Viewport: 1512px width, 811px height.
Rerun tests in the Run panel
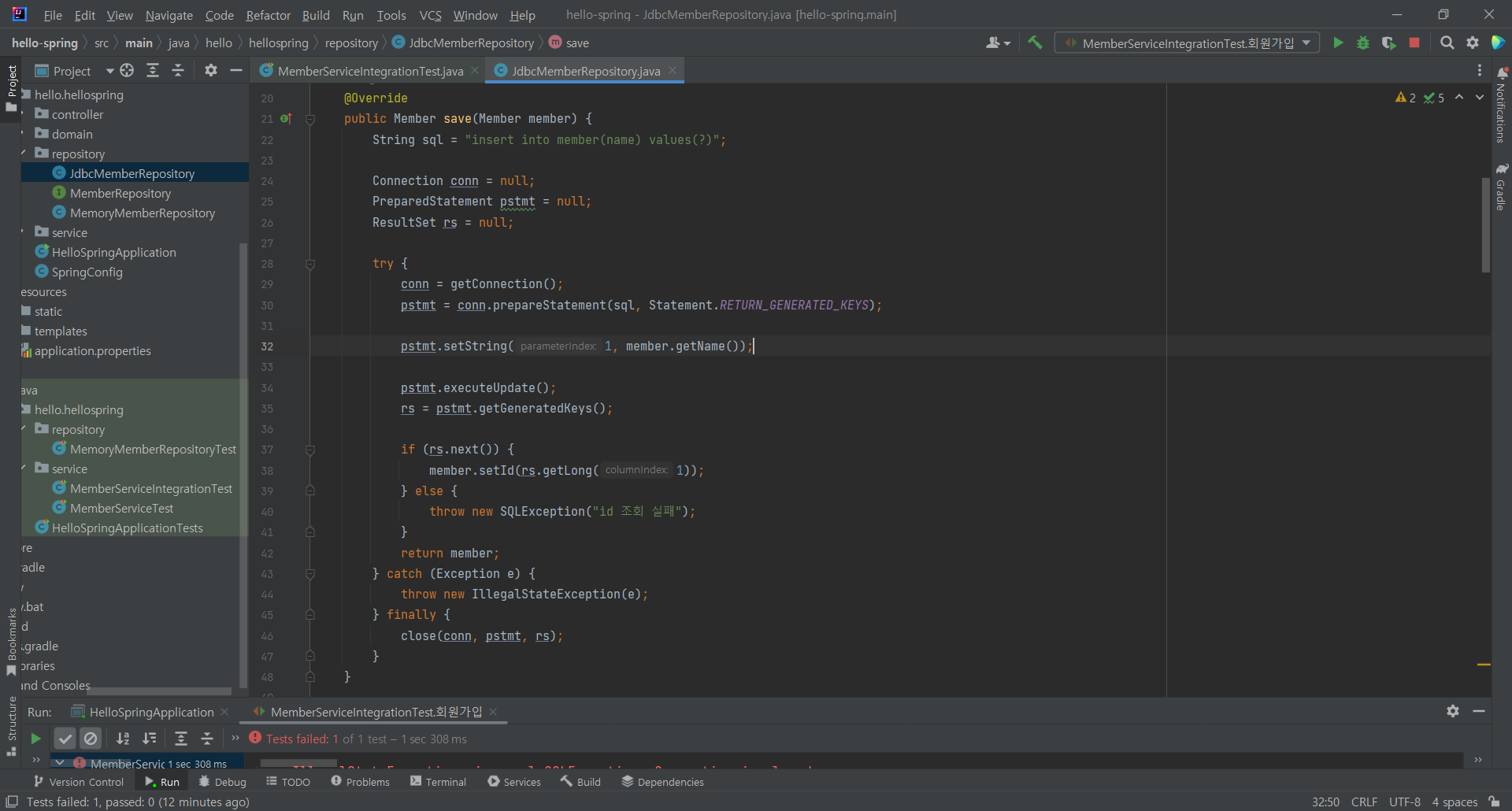pyautogui.click(x=35, y=739)
